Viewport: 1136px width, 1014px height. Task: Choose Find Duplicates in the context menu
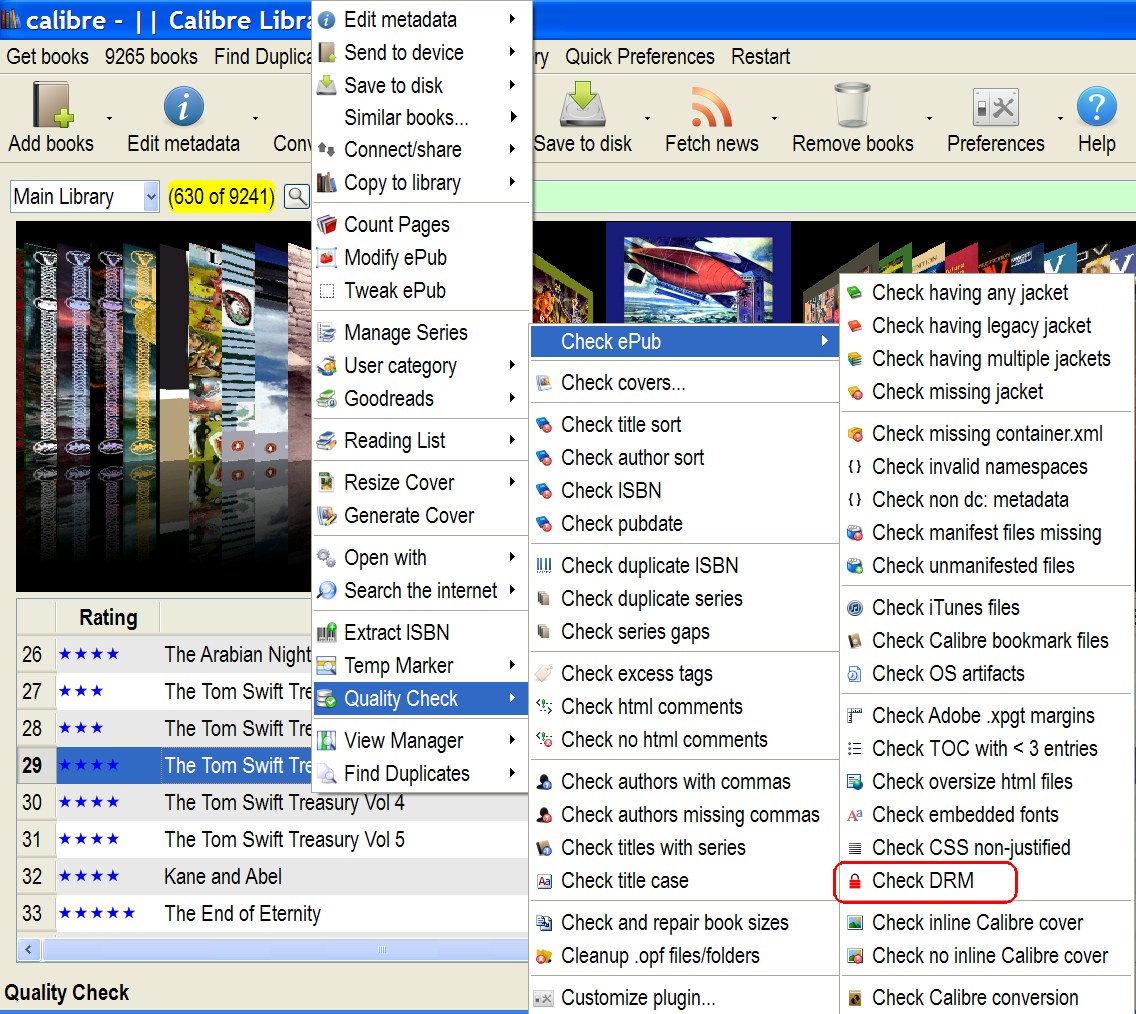420,774
